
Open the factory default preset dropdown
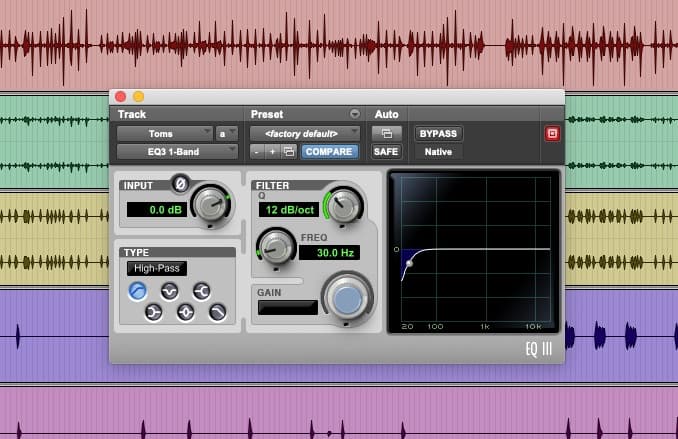point(305,134)
